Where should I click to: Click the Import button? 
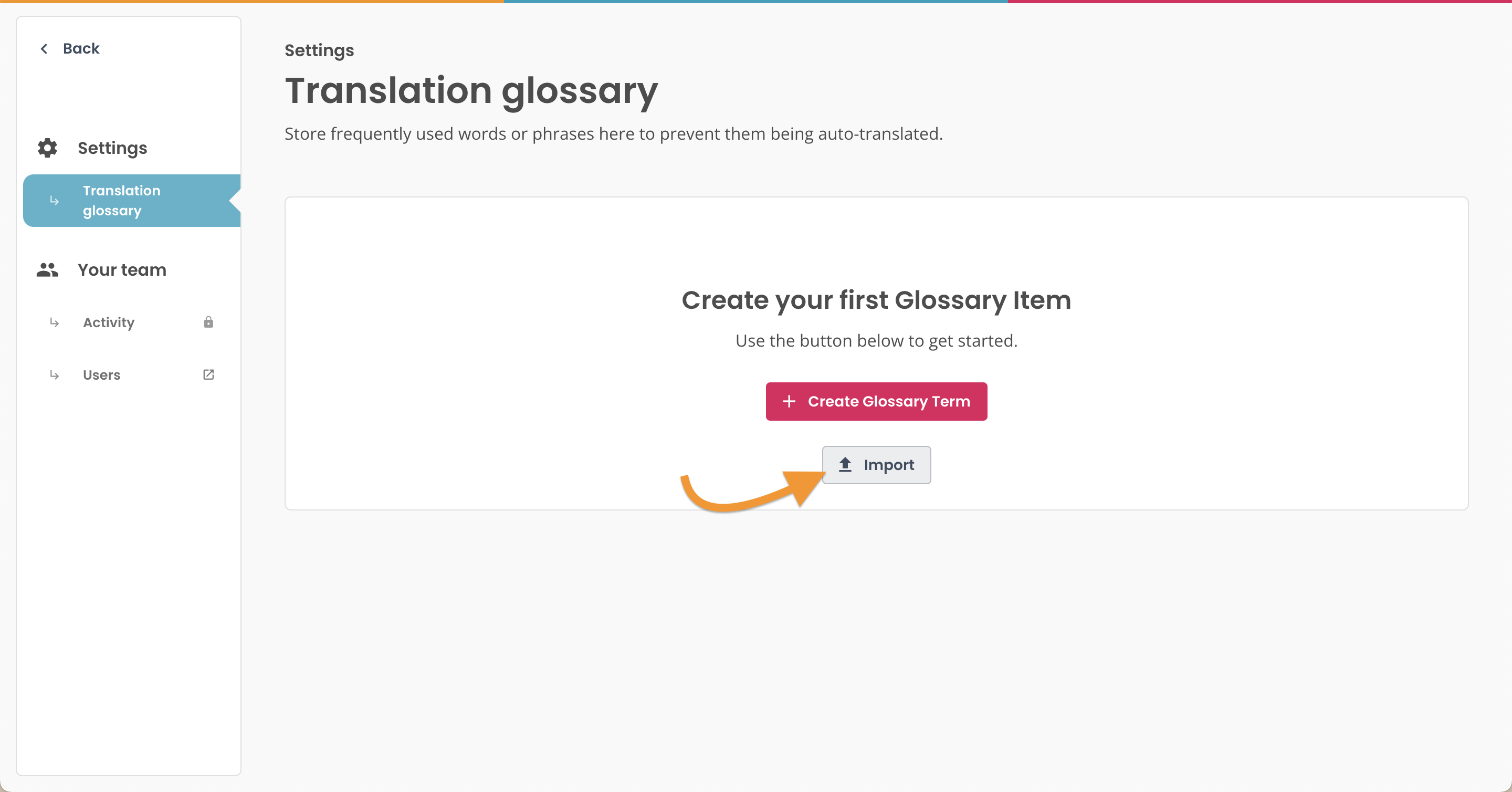(876, 464)
